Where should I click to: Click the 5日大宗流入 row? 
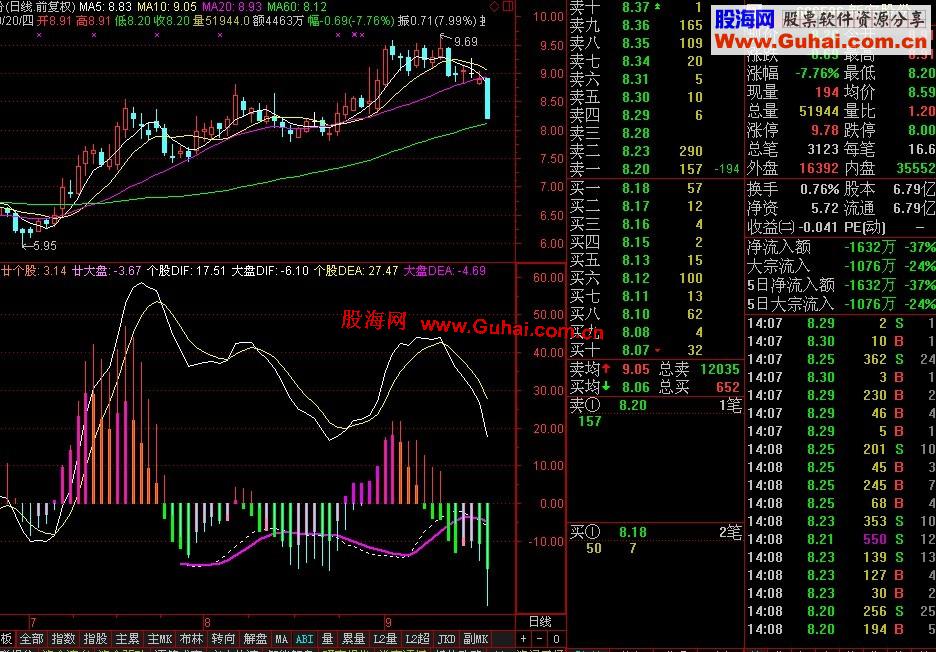pos(840,304)
